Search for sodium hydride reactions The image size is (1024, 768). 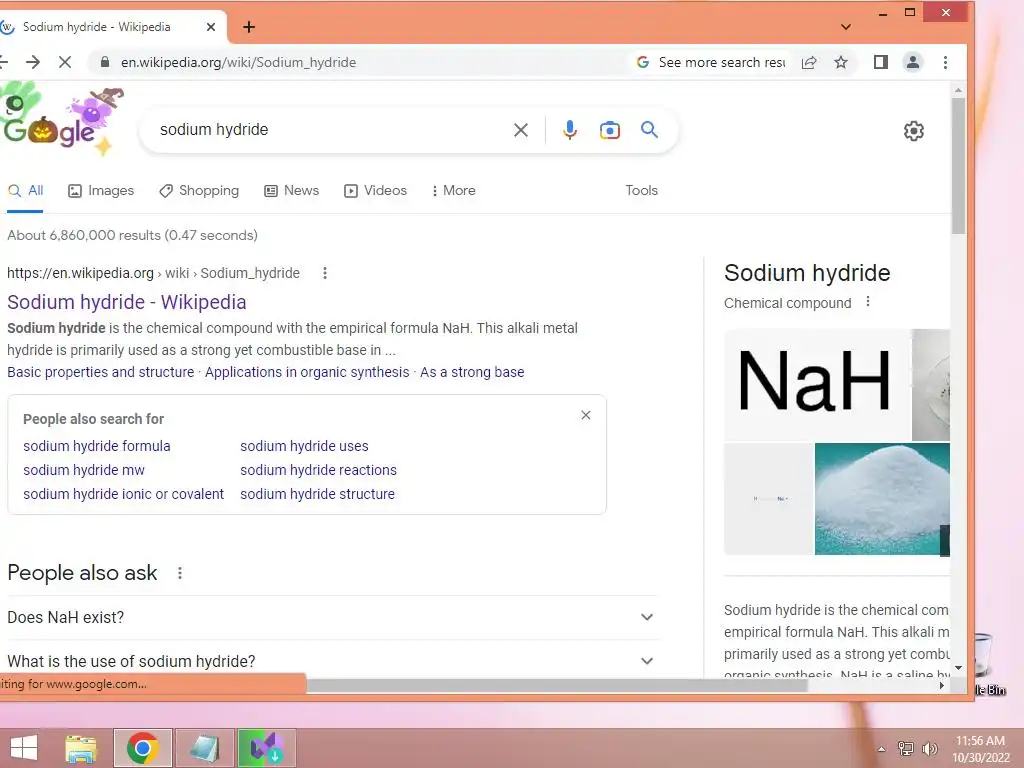coord(318,470)
